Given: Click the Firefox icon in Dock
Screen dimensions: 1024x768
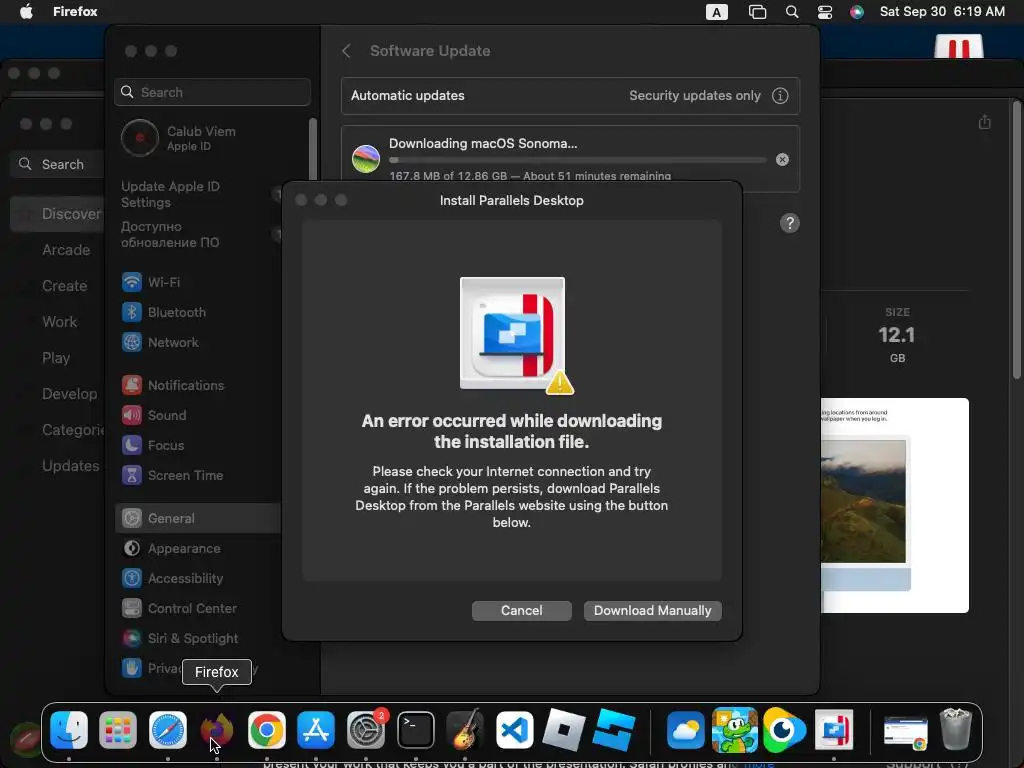Looking at the screenshot, I should [217, 729].
